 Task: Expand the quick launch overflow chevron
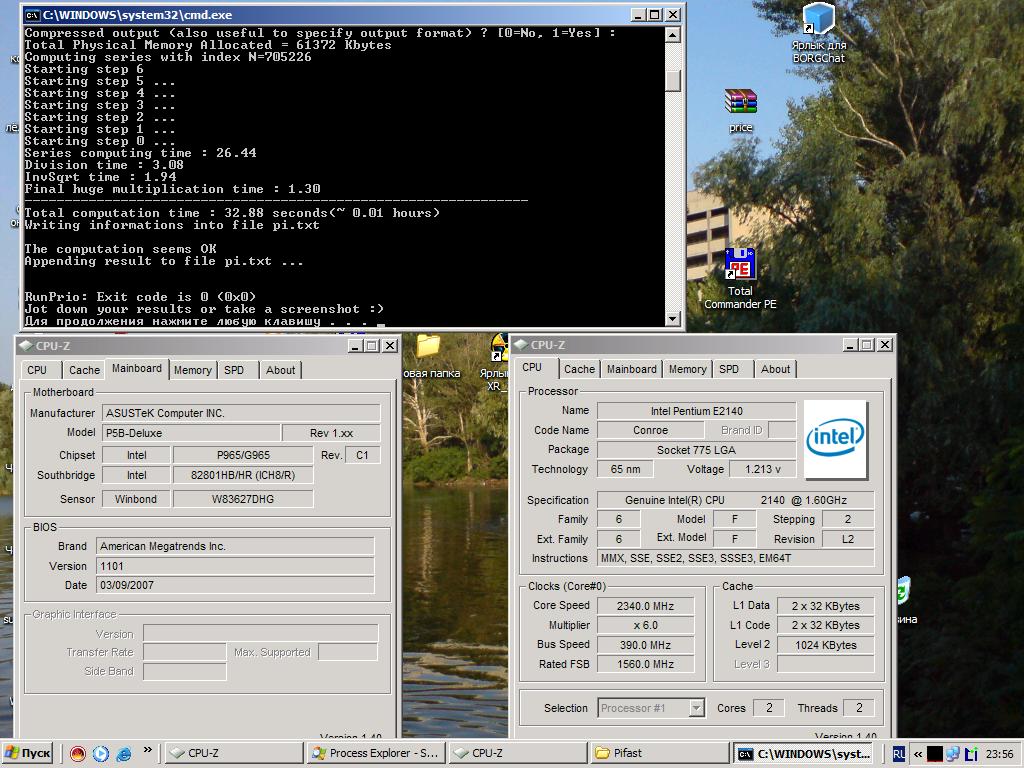tap(148, 750)
